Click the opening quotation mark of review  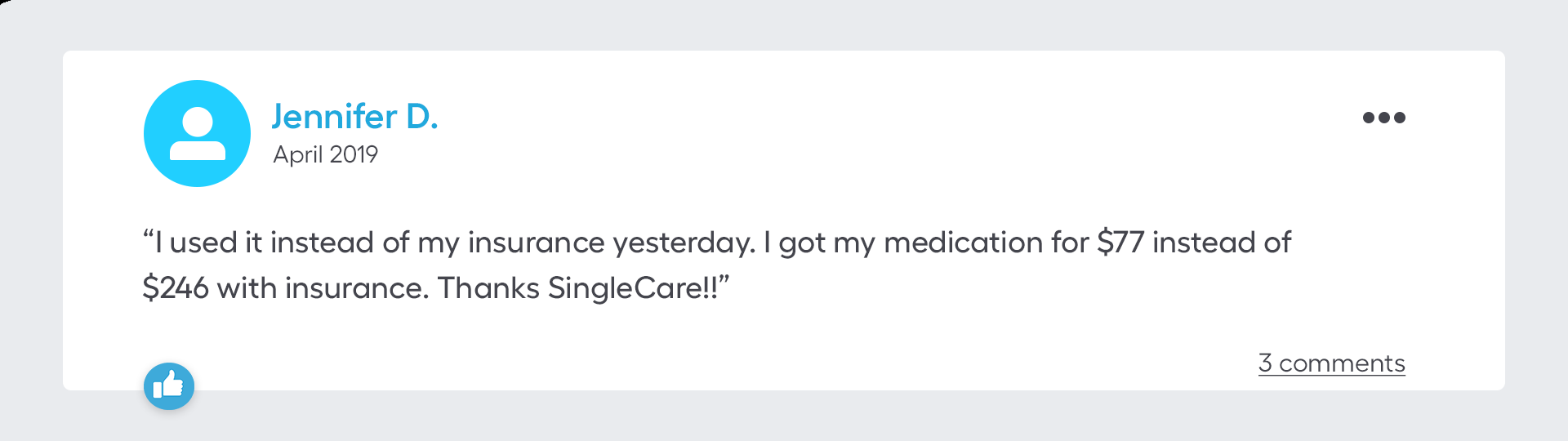[x=148, y=238]
